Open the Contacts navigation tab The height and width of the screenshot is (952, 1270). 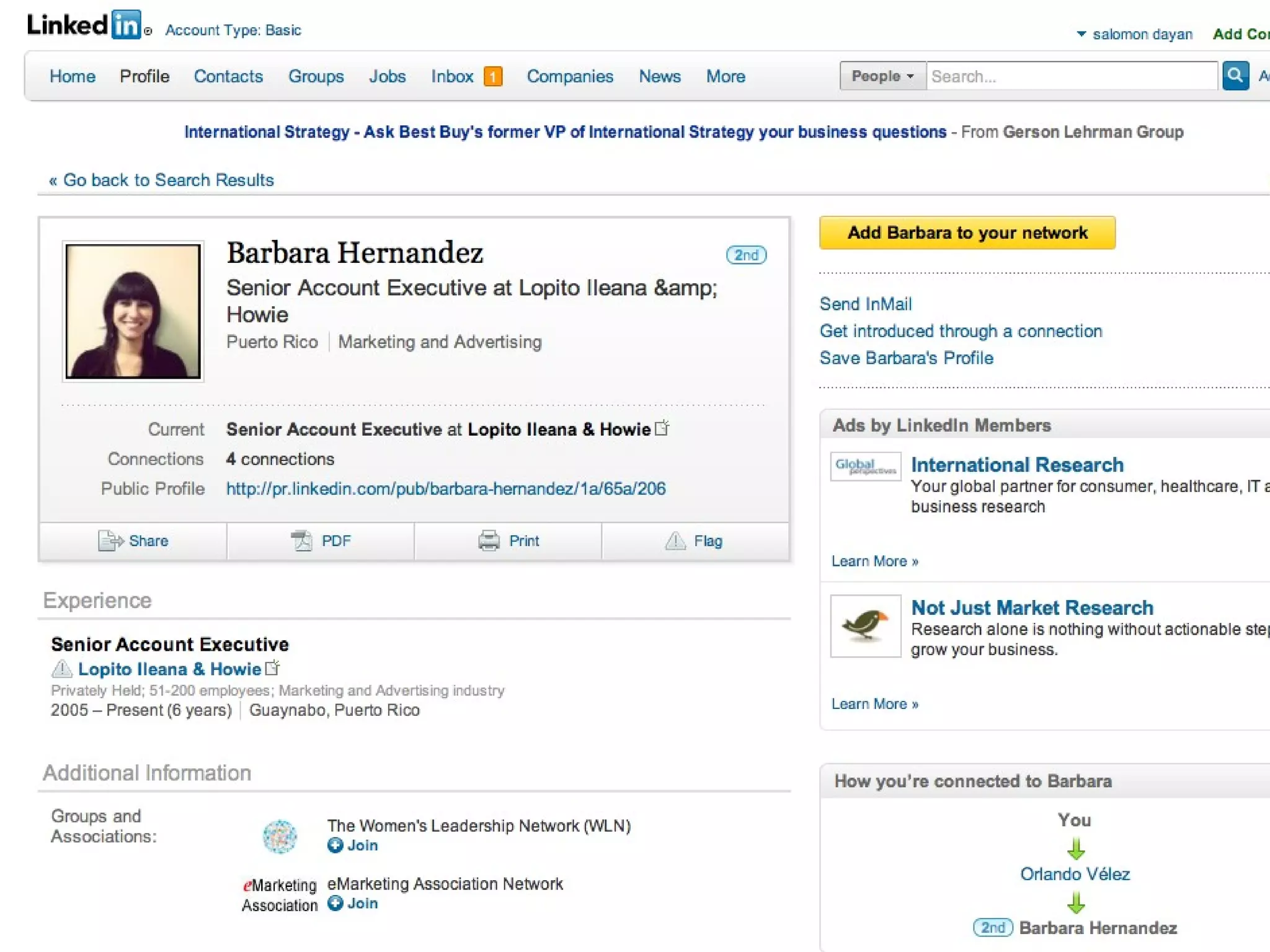(x=228, y=76)
